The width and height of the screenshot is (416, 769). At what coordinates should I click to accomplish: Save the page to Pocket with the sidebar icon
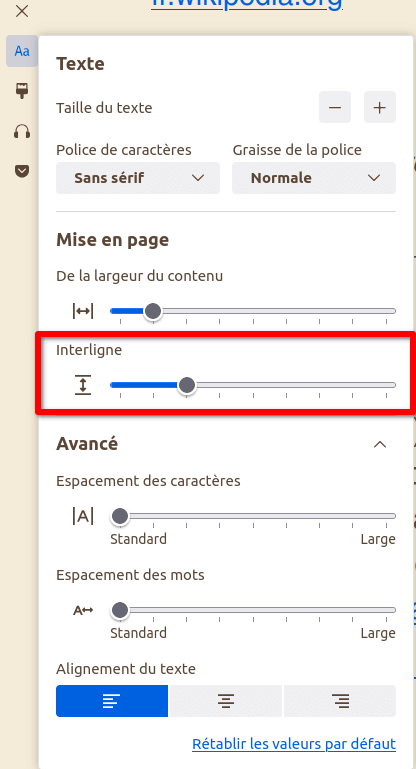22,171
